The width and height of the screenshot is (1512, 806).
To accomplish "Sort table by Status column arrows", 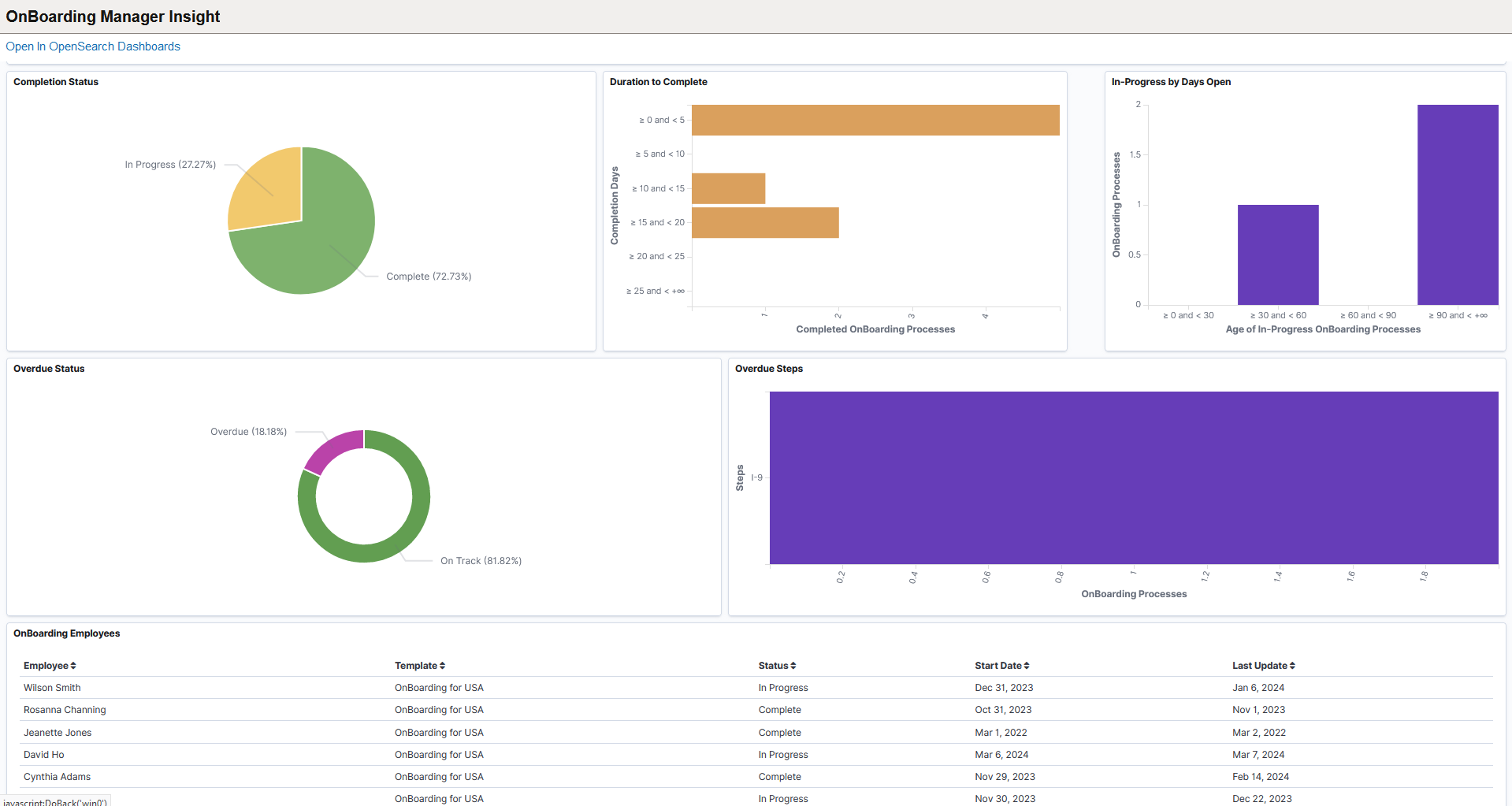I will (793, 666).
